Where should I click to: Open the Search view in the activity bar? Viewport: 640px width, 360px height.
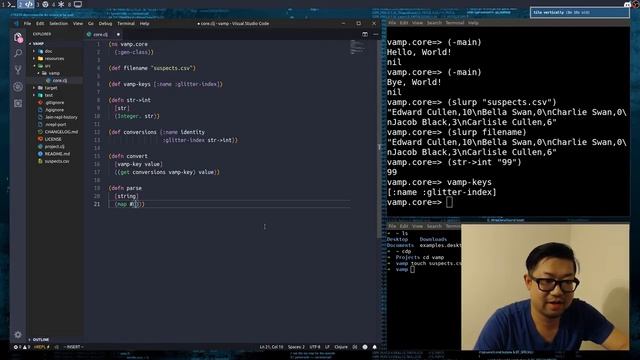(x=18, y=53)
